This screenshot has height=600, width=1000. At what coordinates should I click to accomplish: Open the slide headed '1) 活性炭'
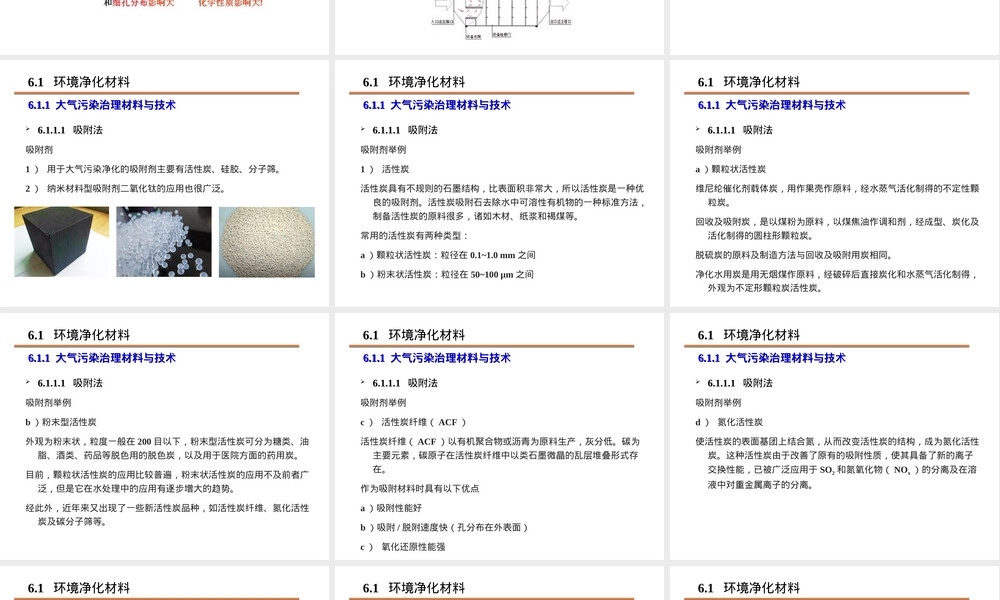tap(499, 183)
